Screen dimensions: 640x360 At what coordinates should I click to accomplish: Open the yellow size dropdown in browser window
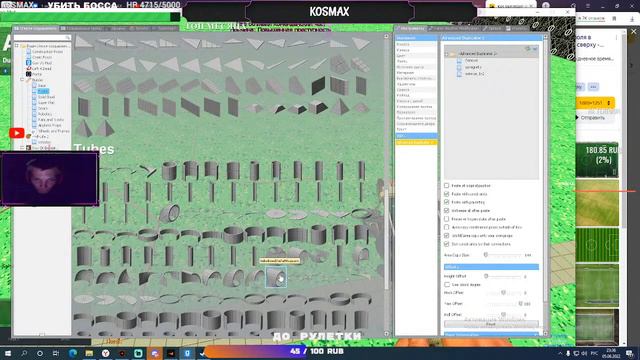[x=595, y=103]
